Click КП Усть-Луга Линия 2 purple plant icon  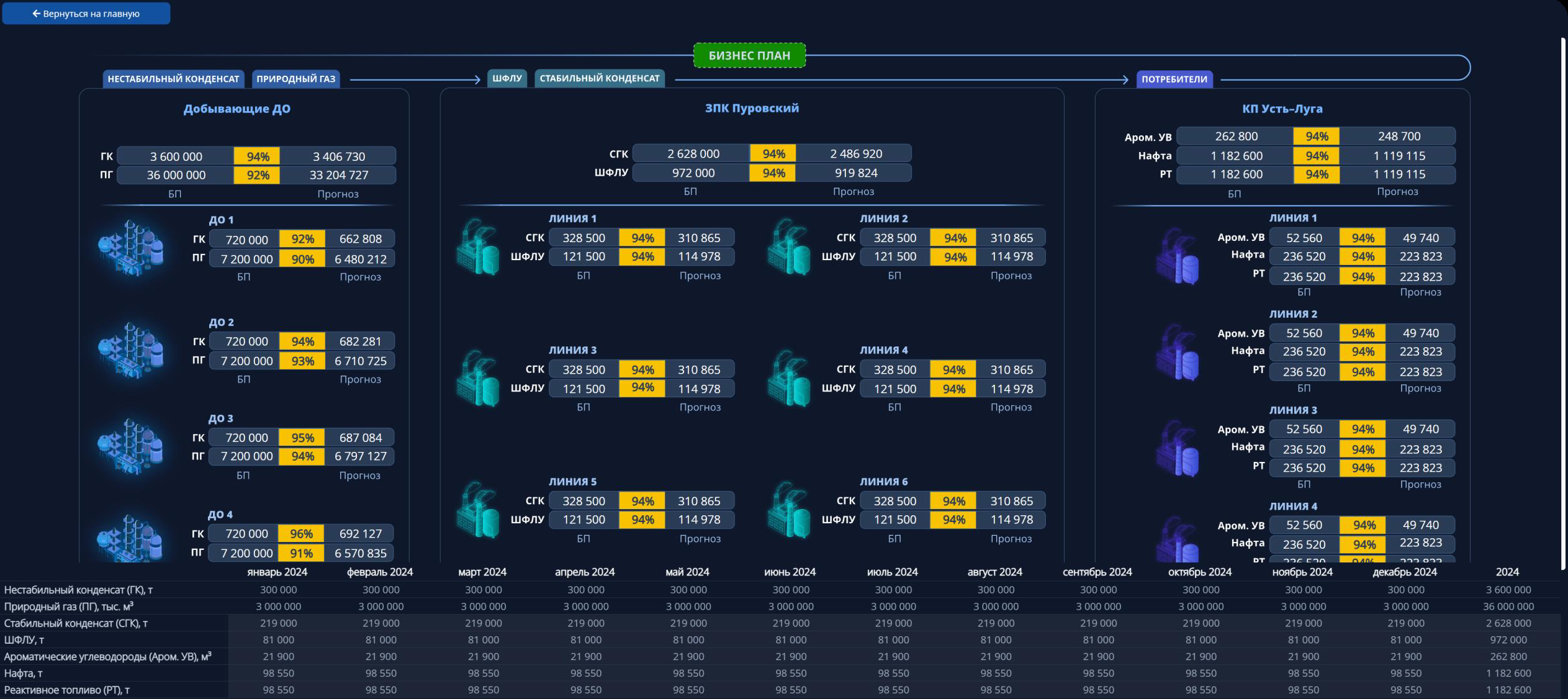click(1178, 352)
